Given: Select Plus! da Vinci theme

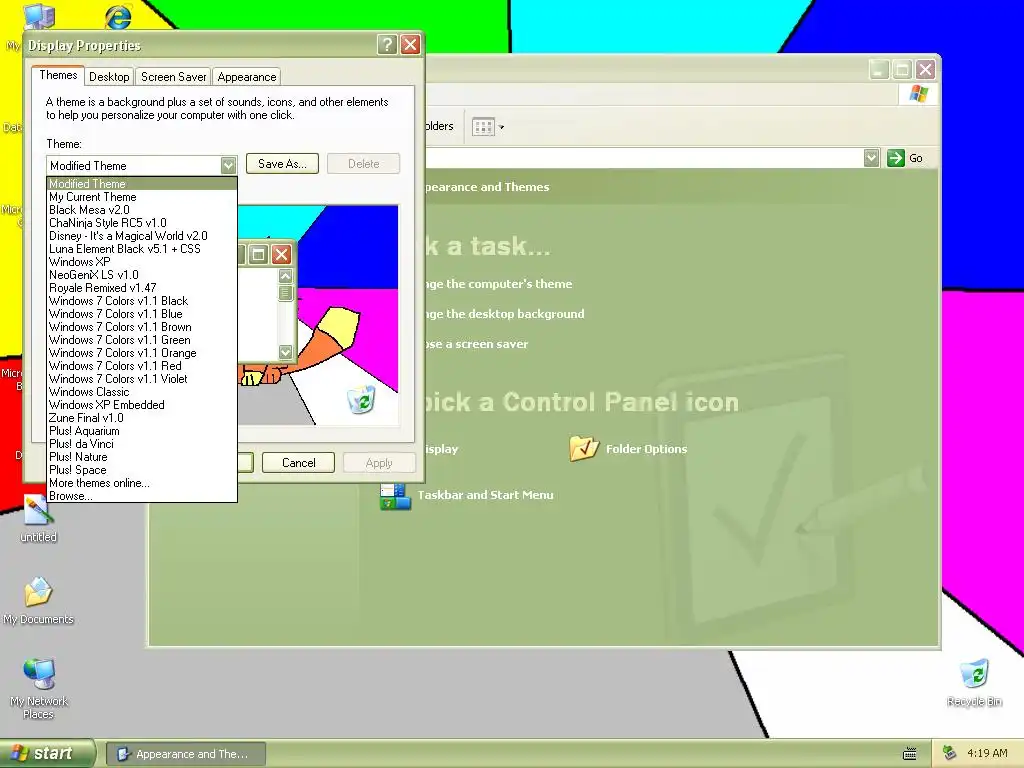Looking at the screenshot, I should (142, 444).
